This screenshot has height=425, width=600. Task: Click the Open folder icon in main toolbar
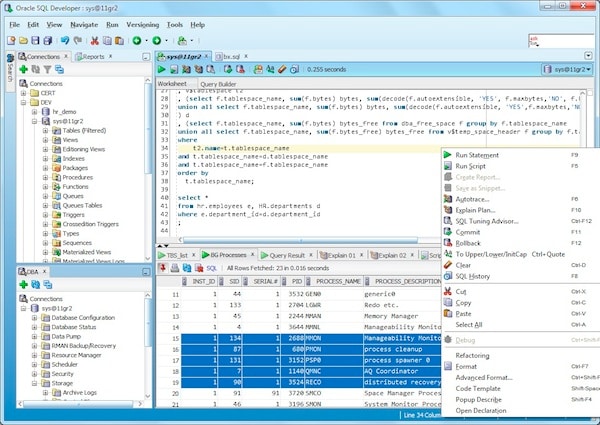point(21,40)
